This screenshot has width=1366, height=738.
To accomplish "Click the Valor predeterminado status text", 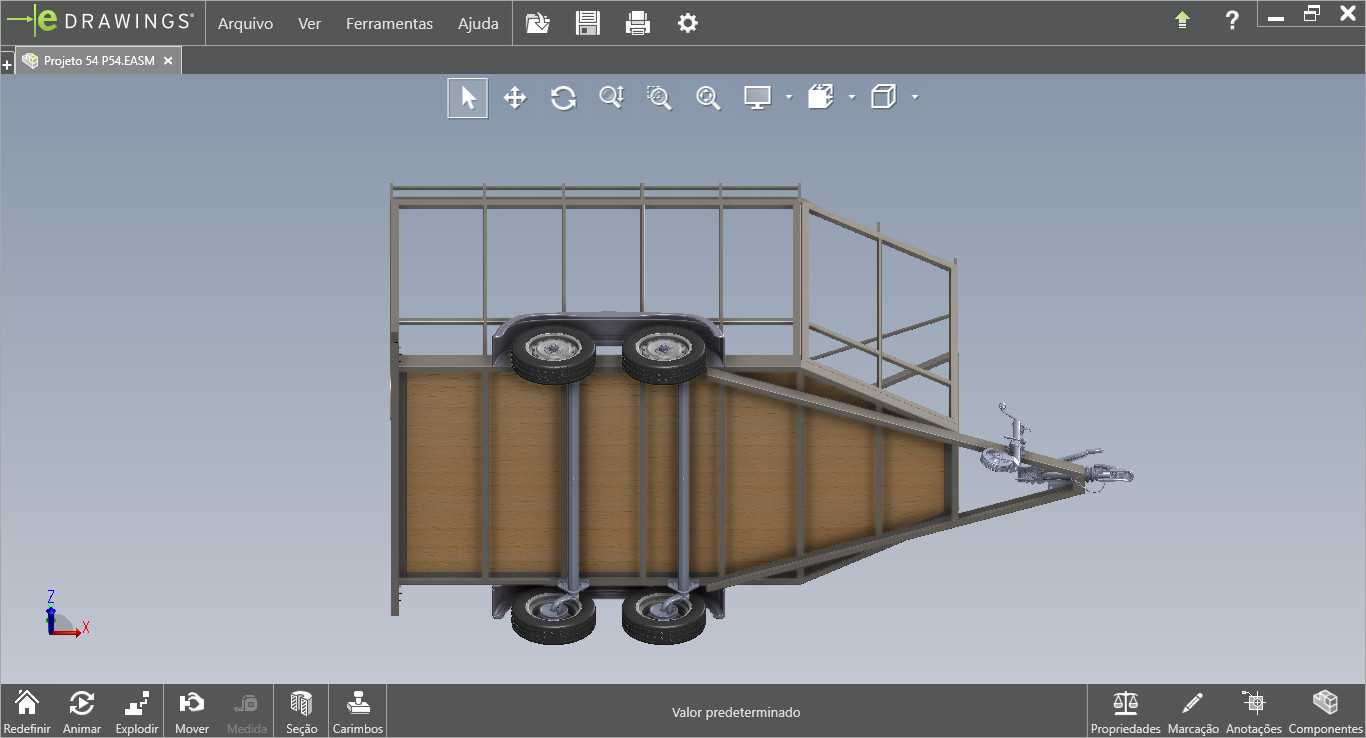I will [736, 713].
